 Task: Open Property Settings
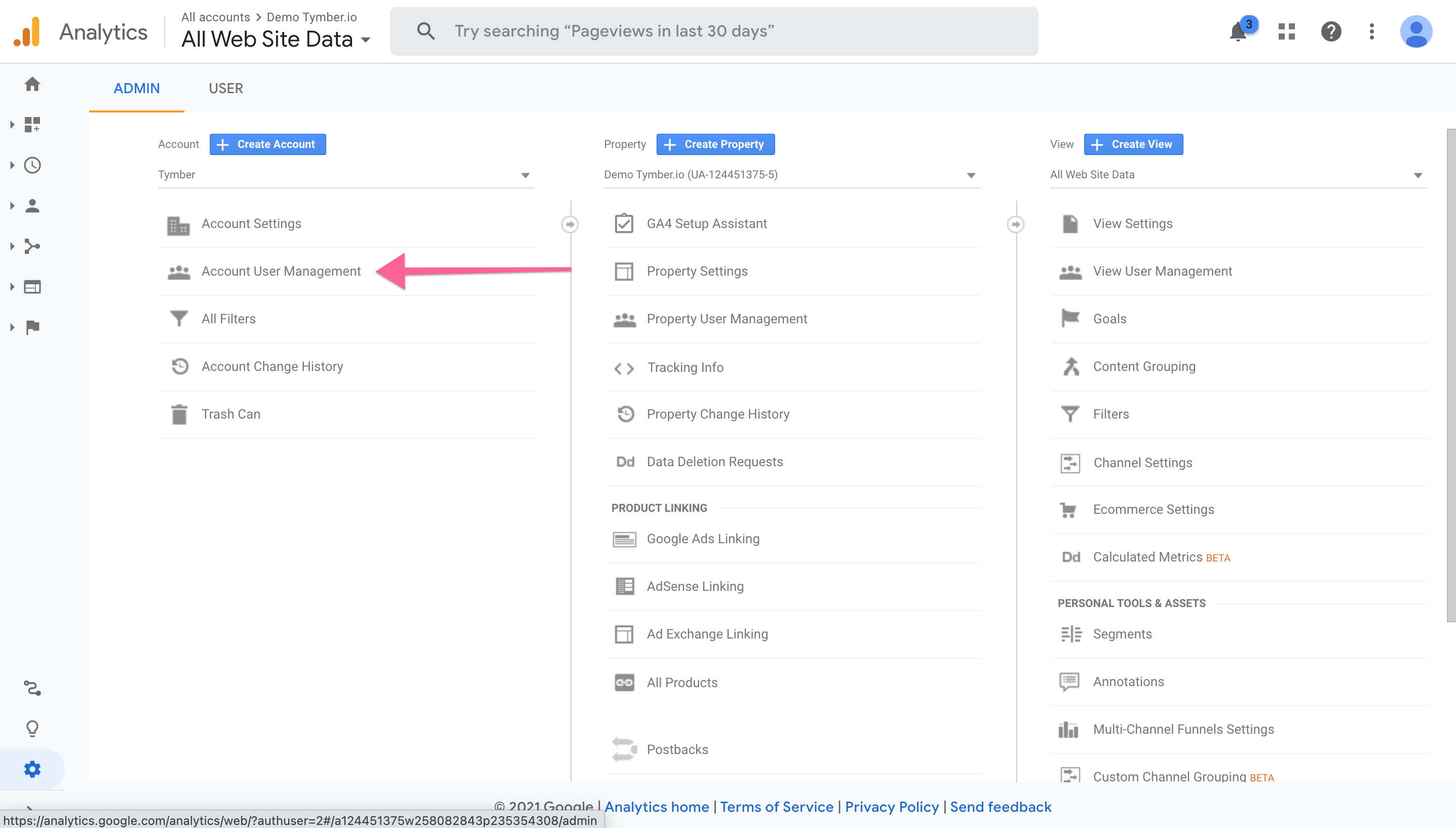(697, 271)
